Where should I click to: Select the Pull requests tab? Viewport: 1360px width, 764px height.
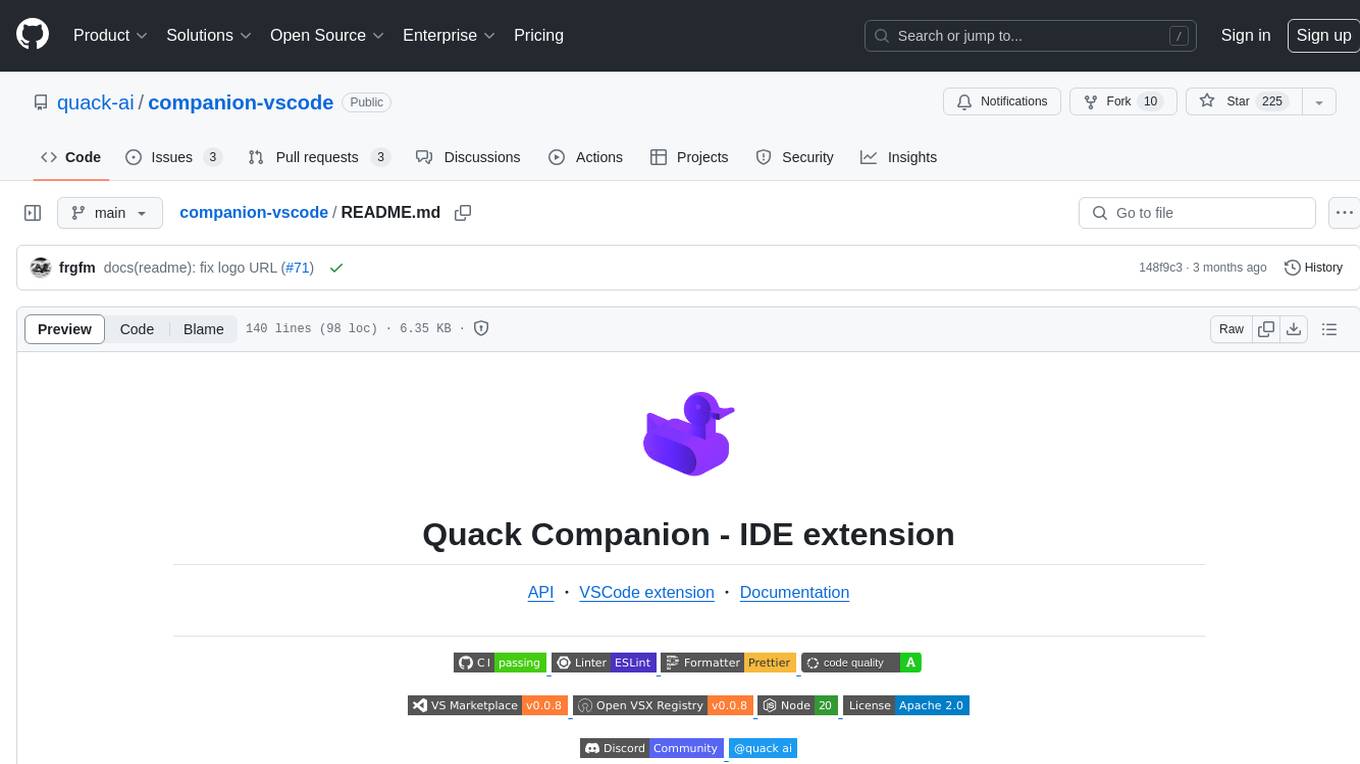pyautogui.click(x=318, y=157)
